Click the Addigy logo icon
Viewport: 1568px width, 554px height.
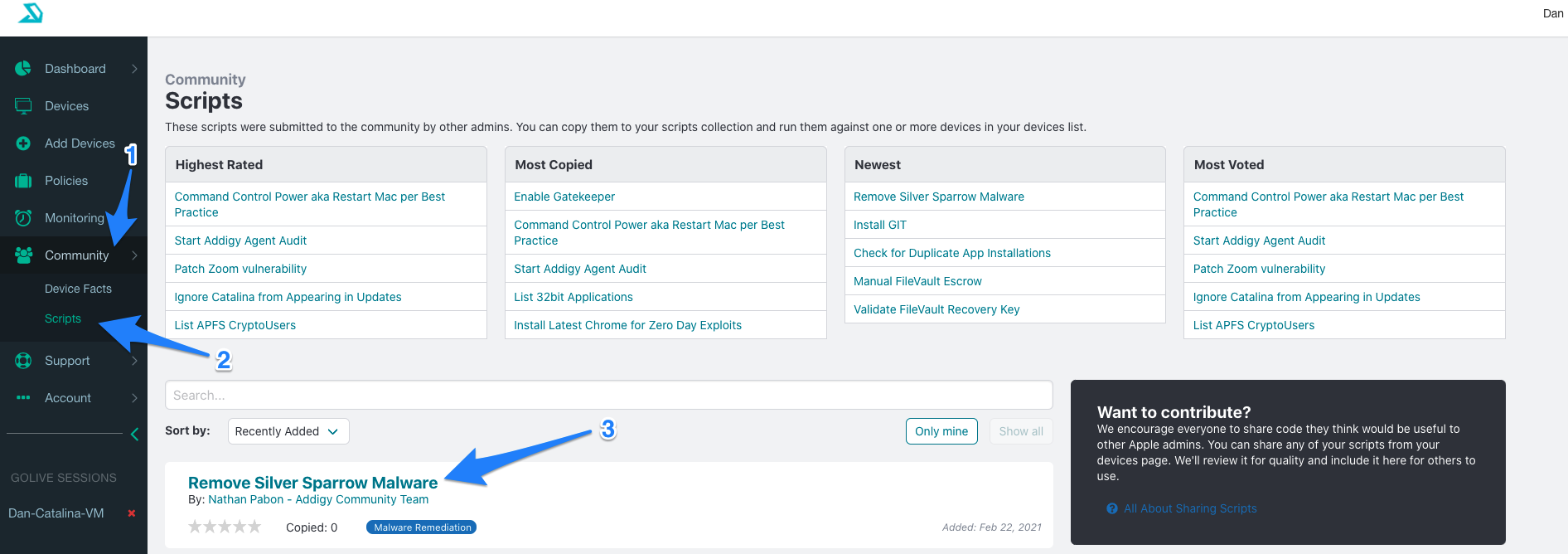[x=31, y=13]
